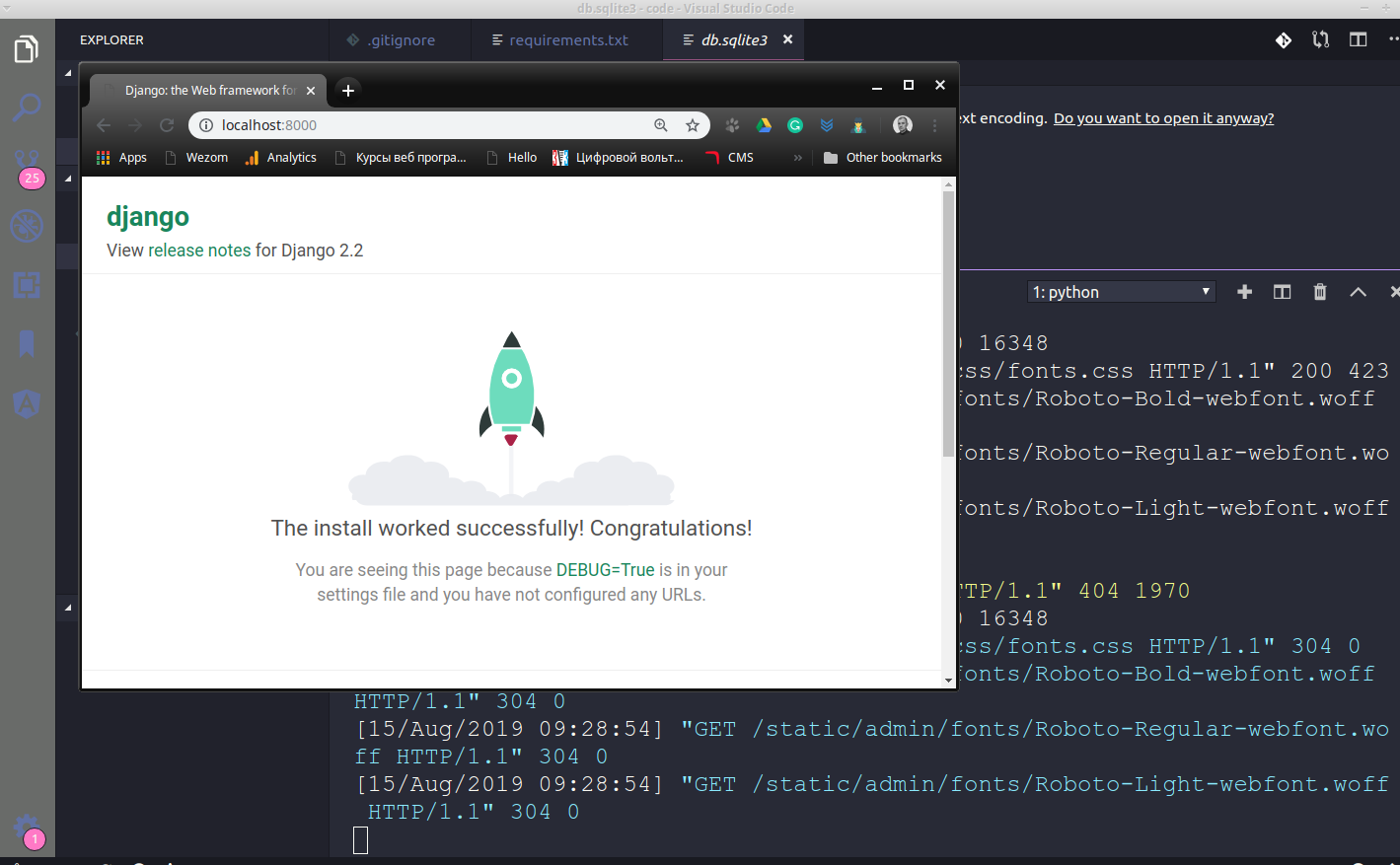1400x865 pixels.
Task: Open the release notes link on Django page
Action: (x=199, y=251)
